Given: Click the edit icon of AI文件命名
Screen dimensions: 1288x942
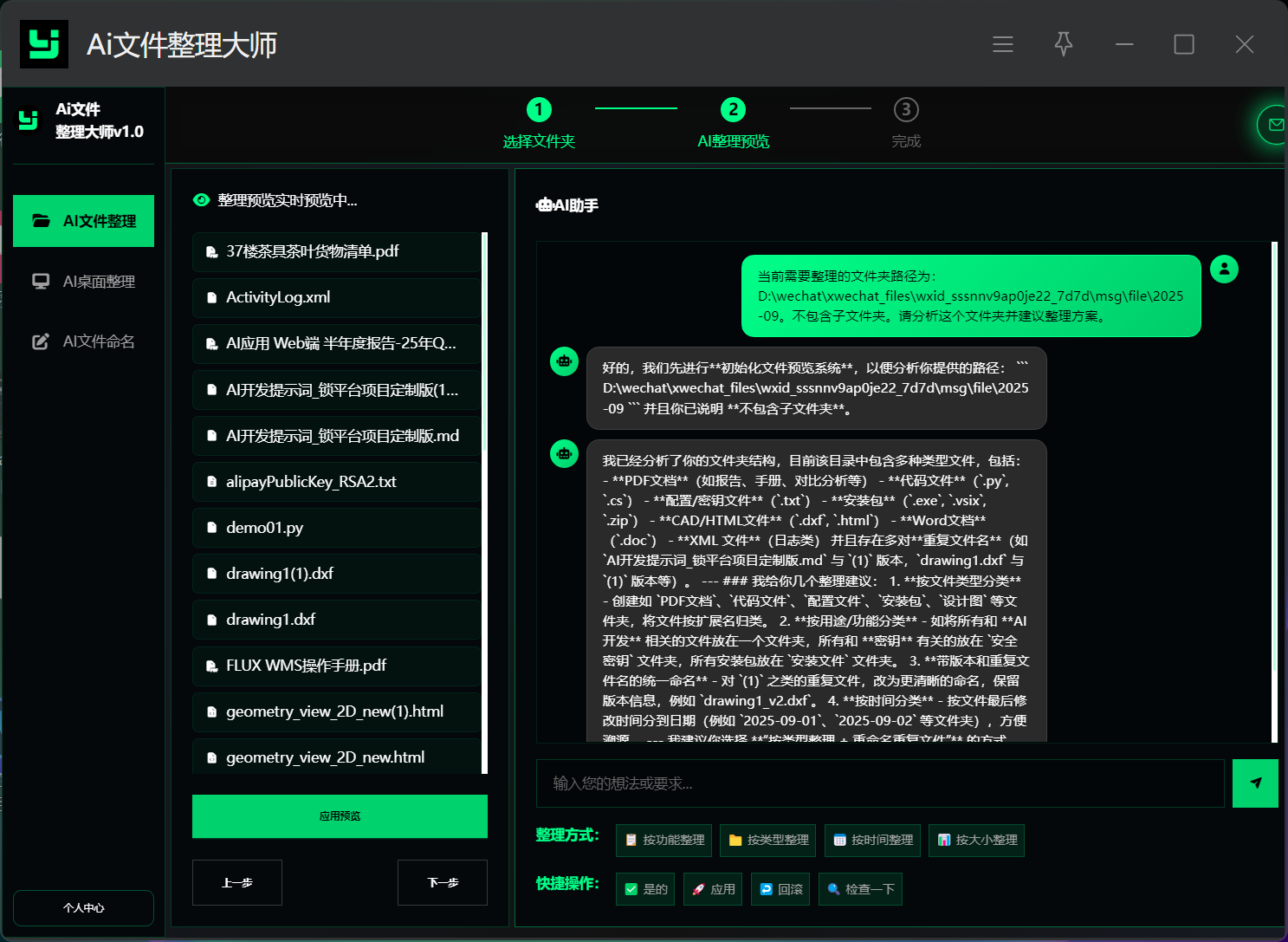Looking at the screenshot, I should (x=41, y=341).
